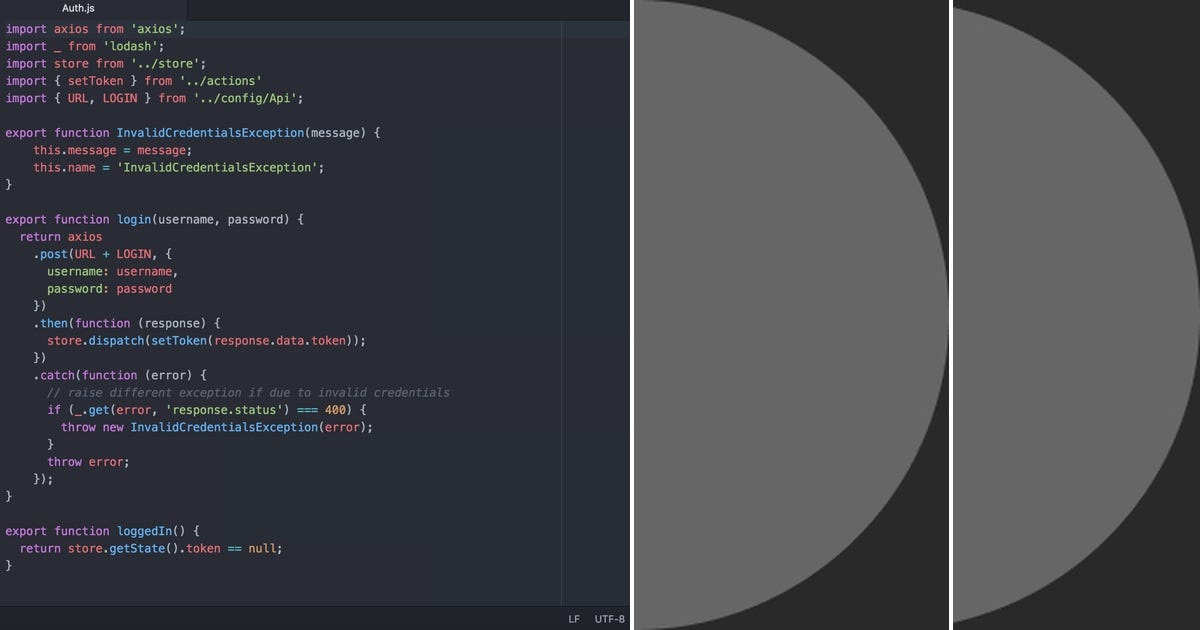Click the store.dispatch(setToken line
1200x630 pixels.
tap(207, 340)
